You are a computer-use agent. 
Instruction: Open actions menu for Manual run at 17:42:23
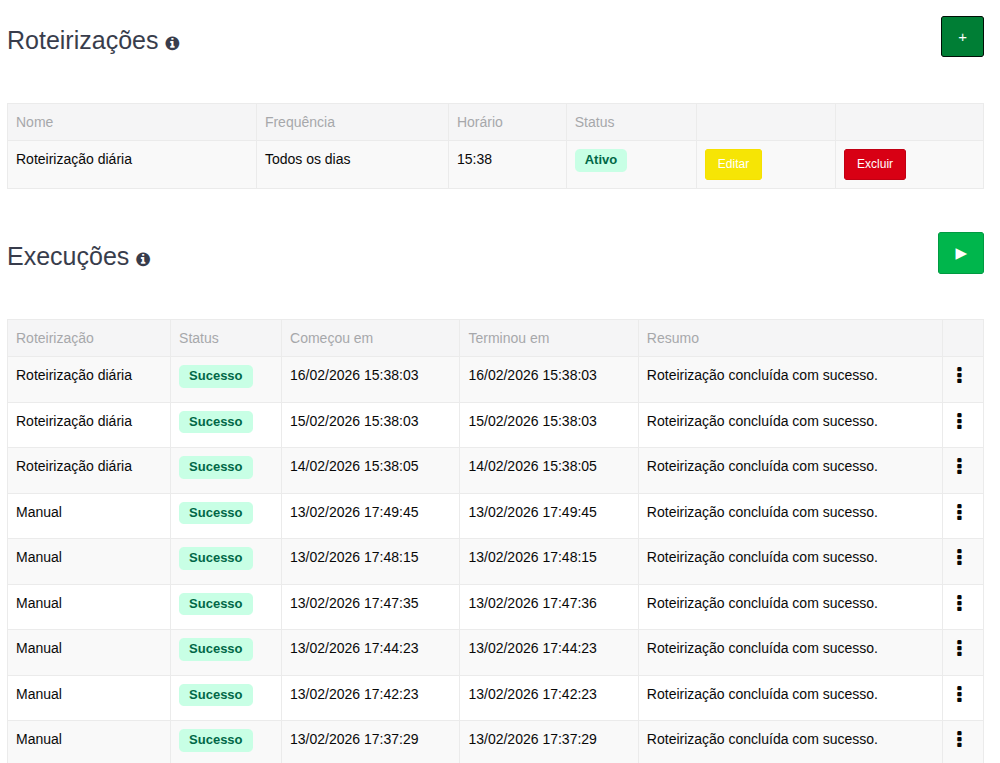(x=959, y=694)
